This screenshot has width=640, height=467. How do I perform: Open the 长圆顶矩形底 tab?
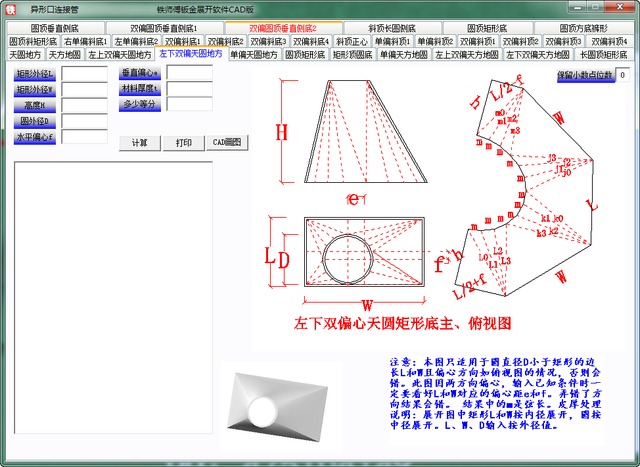coord(603,55)
